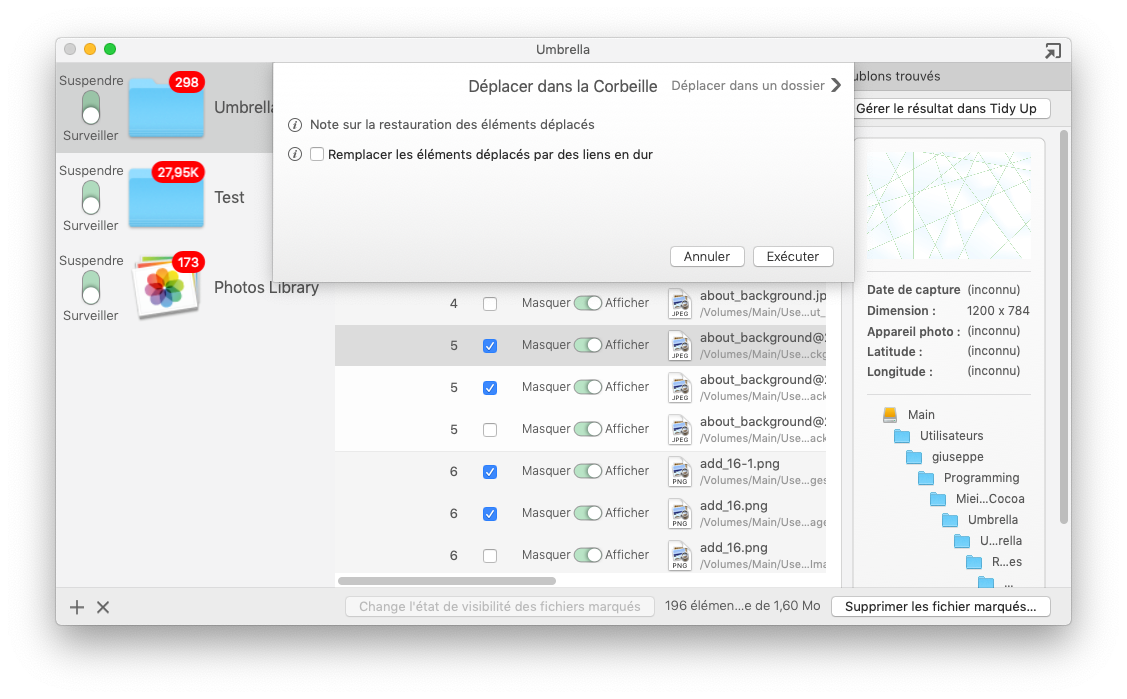1127x699 pixels.
Task: Click the Dimension value 1200 x 784
Action: (x=998, y=310)
